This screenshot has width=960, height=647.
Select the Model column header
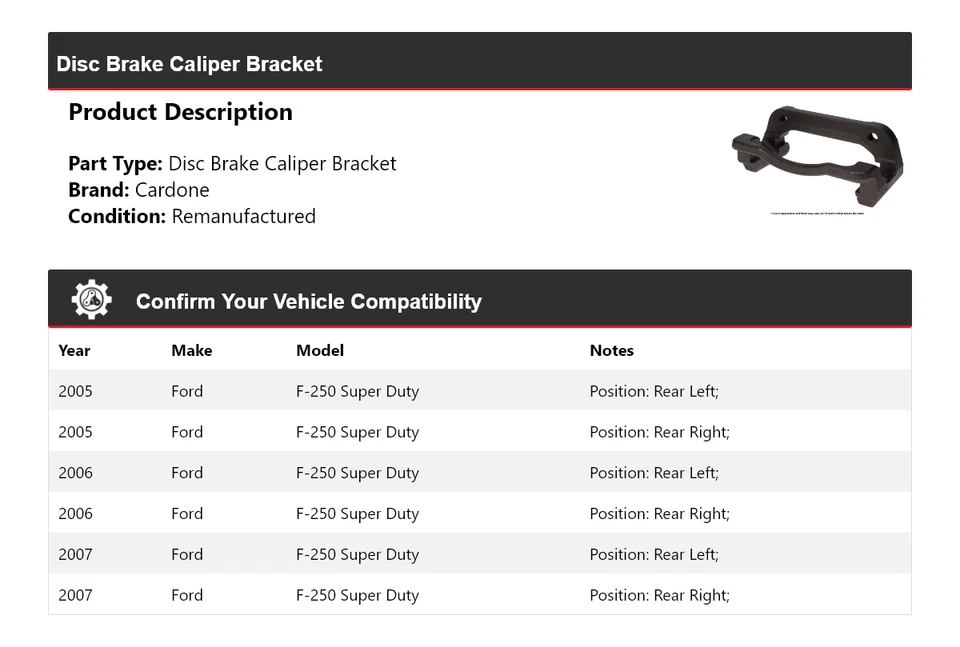[319, 350]
